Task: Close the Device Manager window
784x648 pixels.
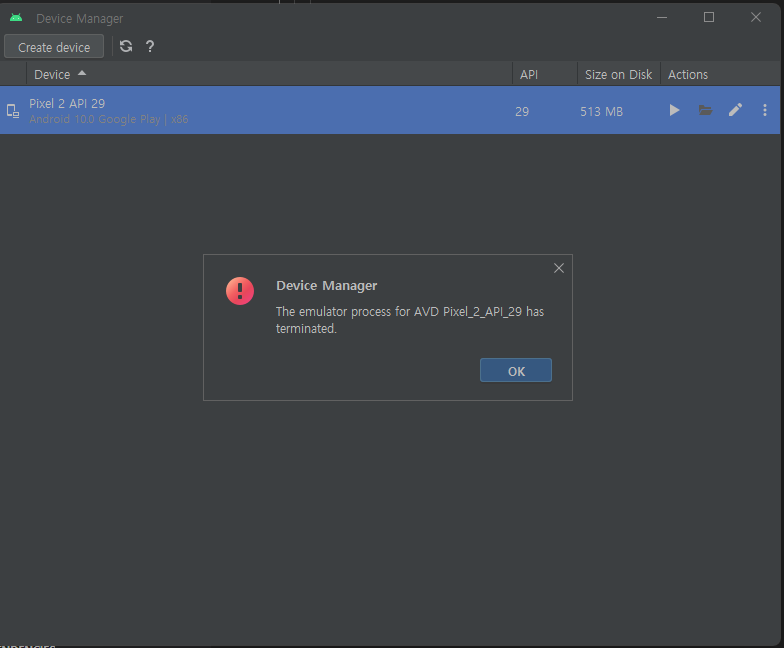Action: tap(756, 18)
